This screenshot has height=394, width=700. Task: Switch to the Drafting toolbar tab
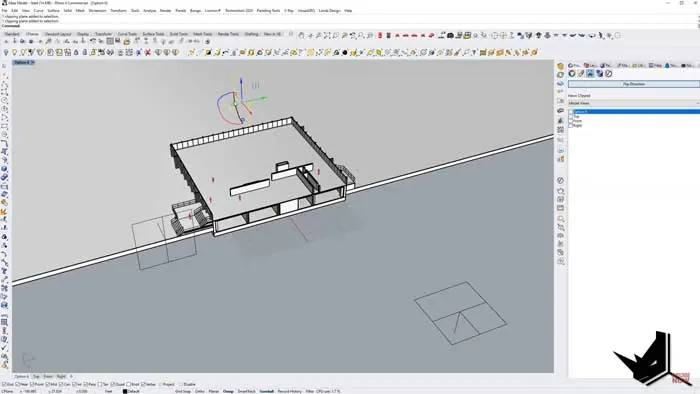(251, 34)
